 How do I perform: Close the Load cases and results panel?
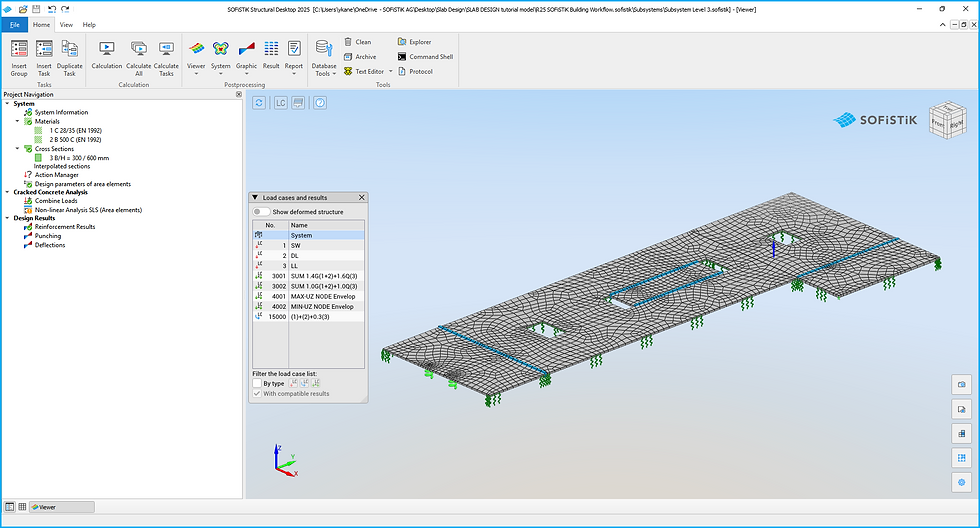(x=361, y=197)
